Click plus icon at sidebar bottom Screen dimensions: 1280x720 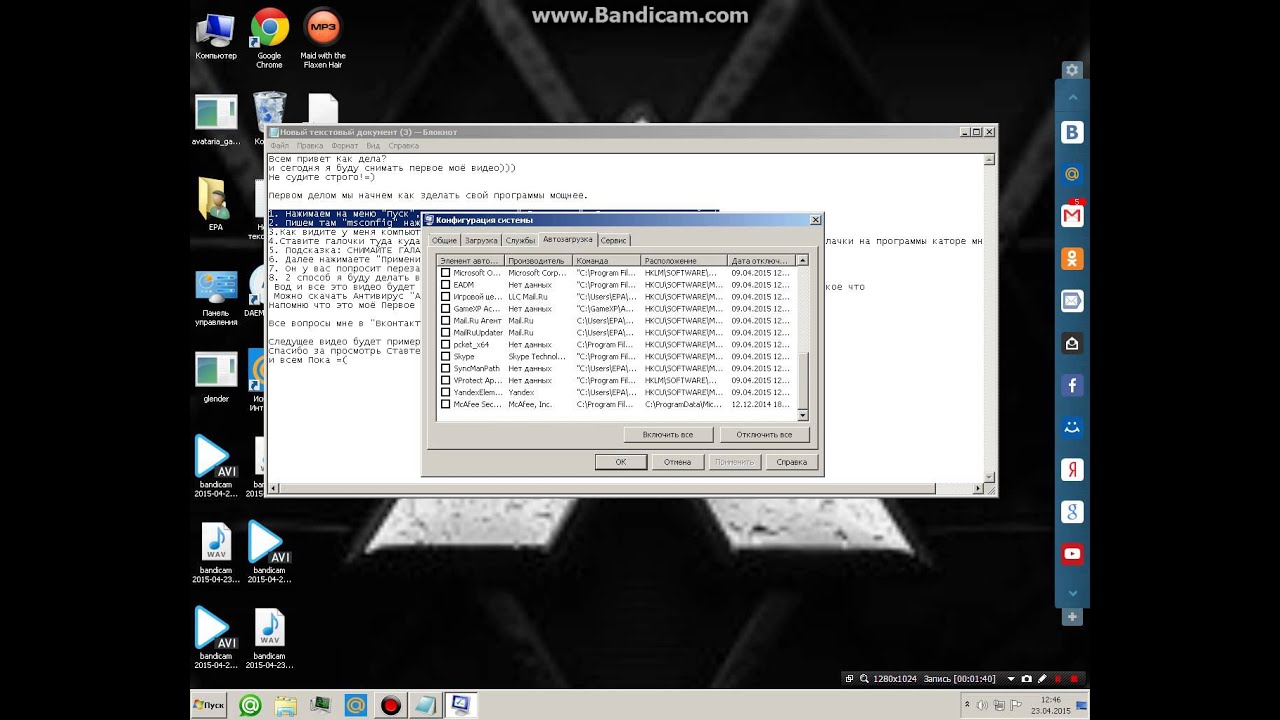1072,617
